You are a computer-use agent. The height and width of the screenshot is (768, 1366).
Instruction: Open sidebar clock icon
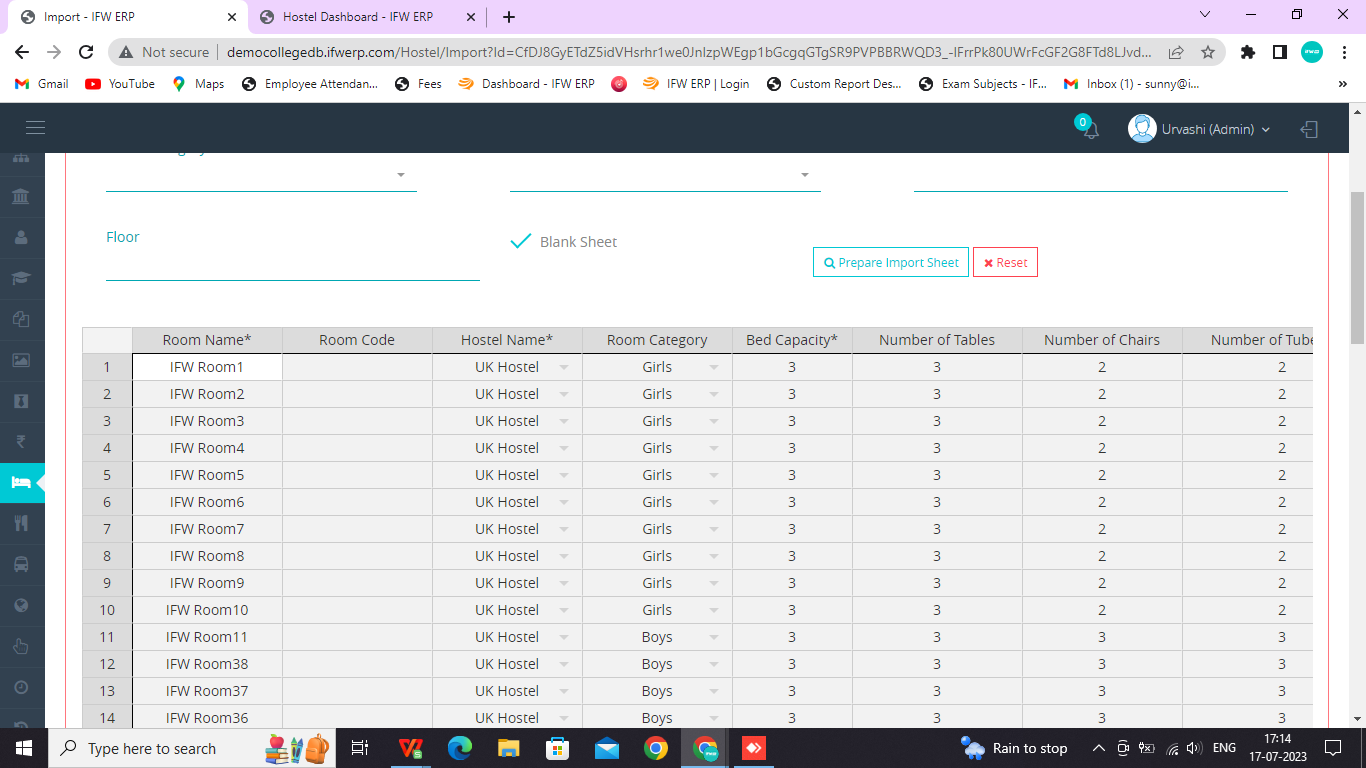pyautogui.click(x=21, y=687)
